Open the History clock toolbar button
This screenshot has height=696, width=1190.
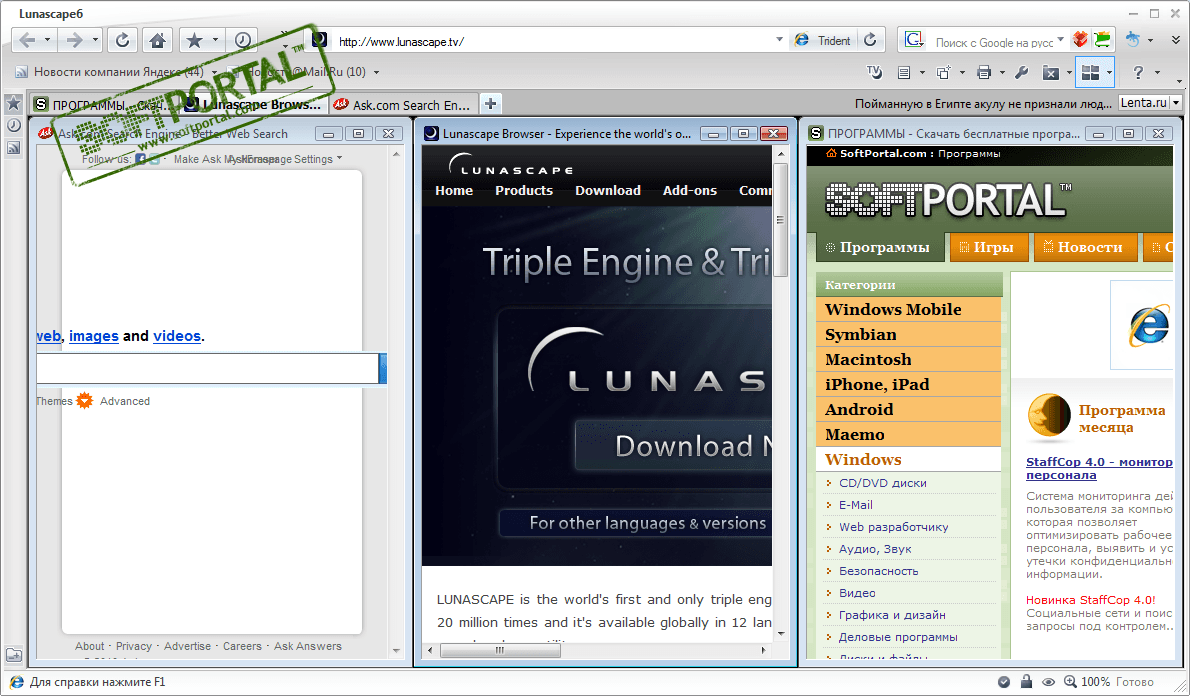pos(243,40)
